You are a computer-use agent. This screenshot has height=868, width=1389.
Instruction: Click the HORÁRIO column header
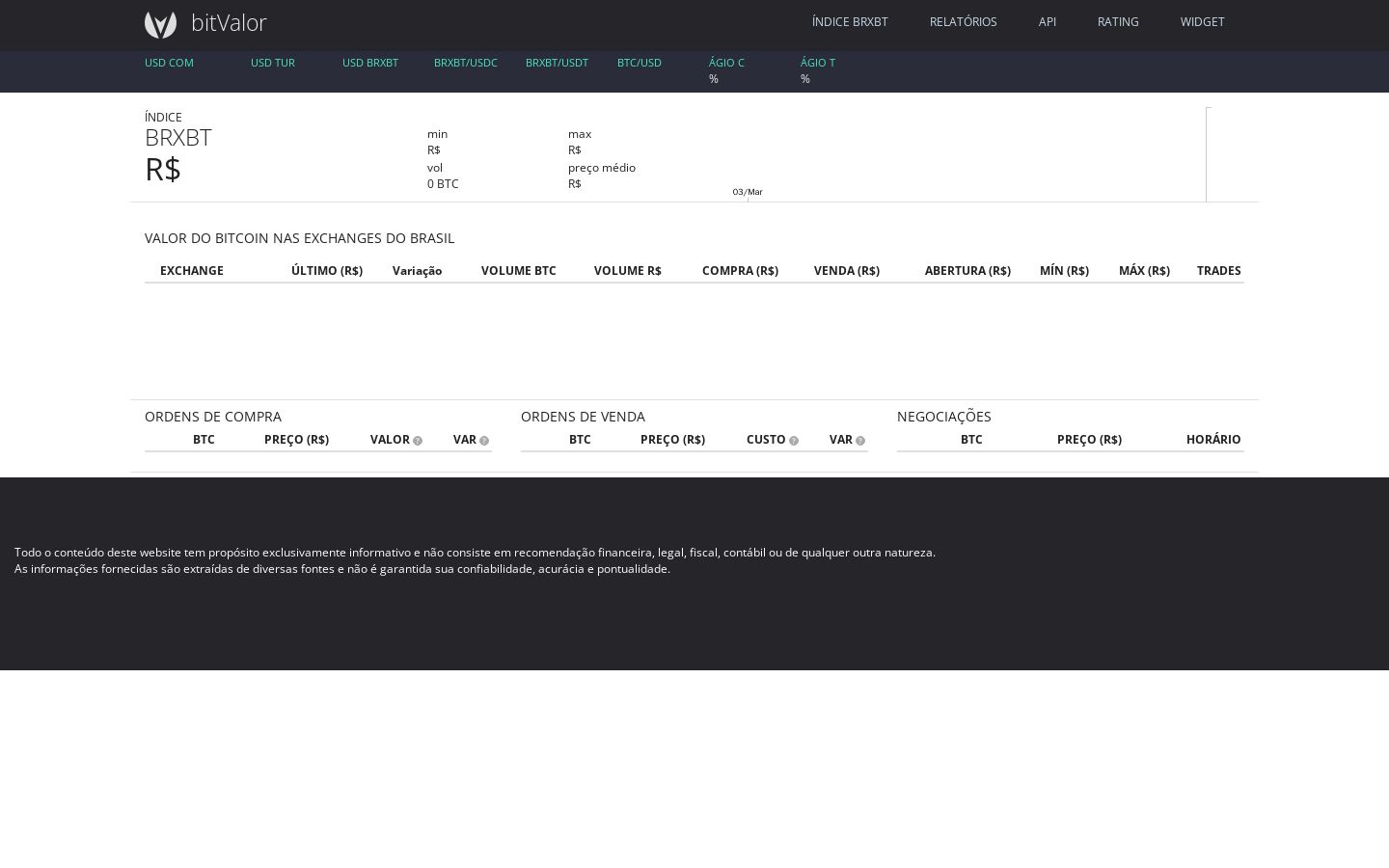tap(1213, 440)
